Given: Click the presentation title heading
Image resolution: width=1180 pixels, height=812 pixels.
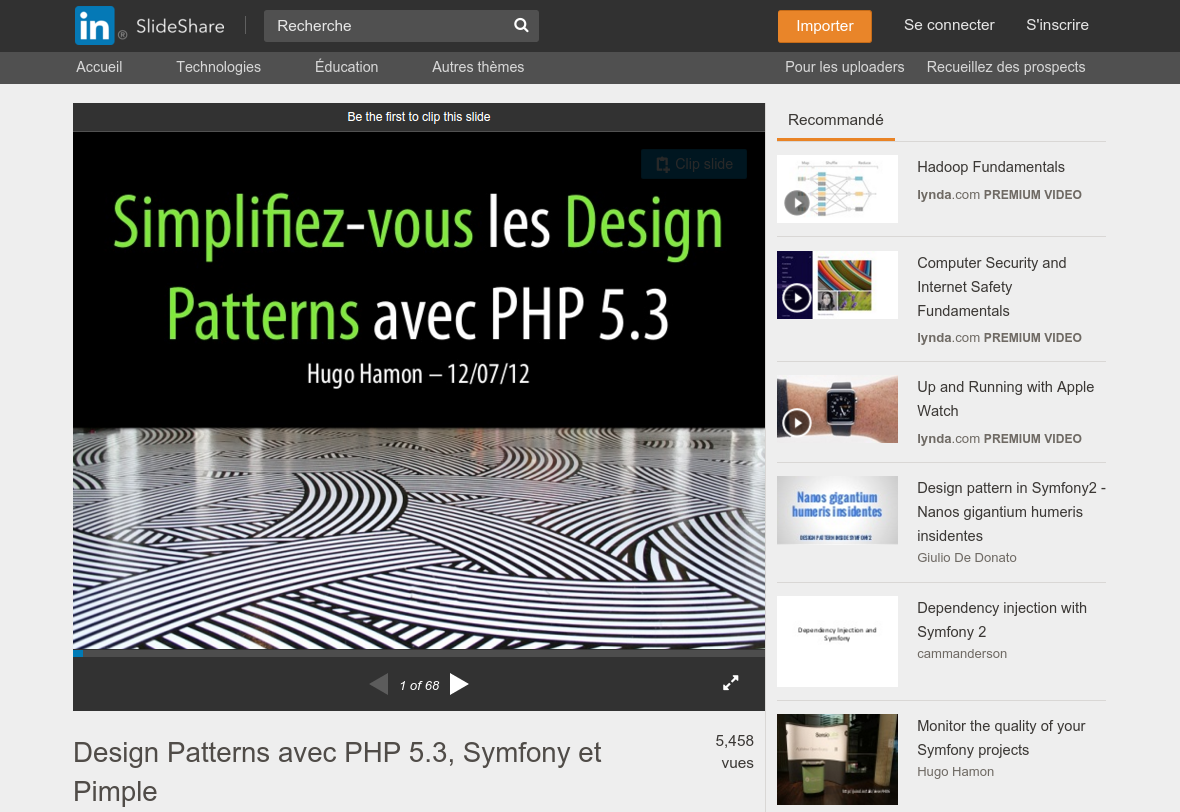Looking at the screenshot, I should tap(337, 771).
